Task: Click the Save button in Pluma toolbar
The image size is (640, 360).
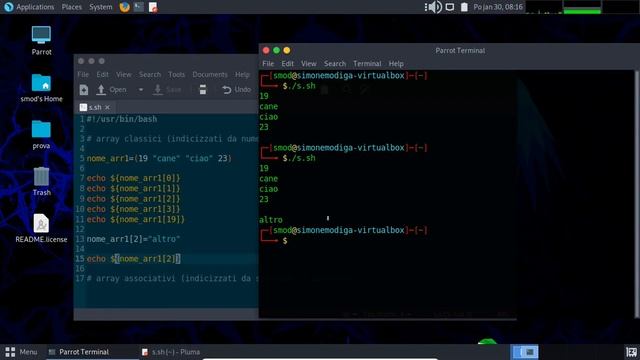Action: pyautogui.click(x=167, y=90)
